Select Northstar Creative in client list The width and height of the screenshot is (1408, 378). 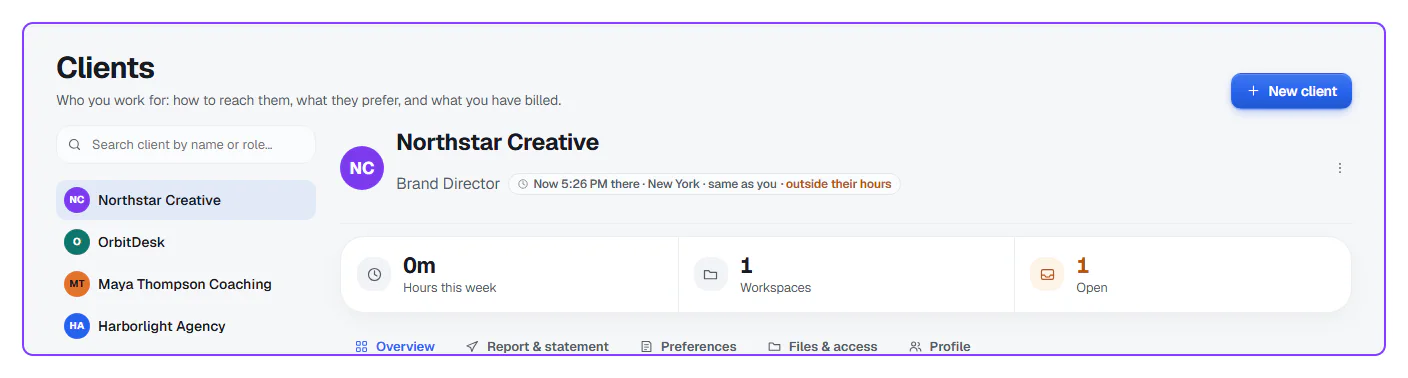click(186, 200)
